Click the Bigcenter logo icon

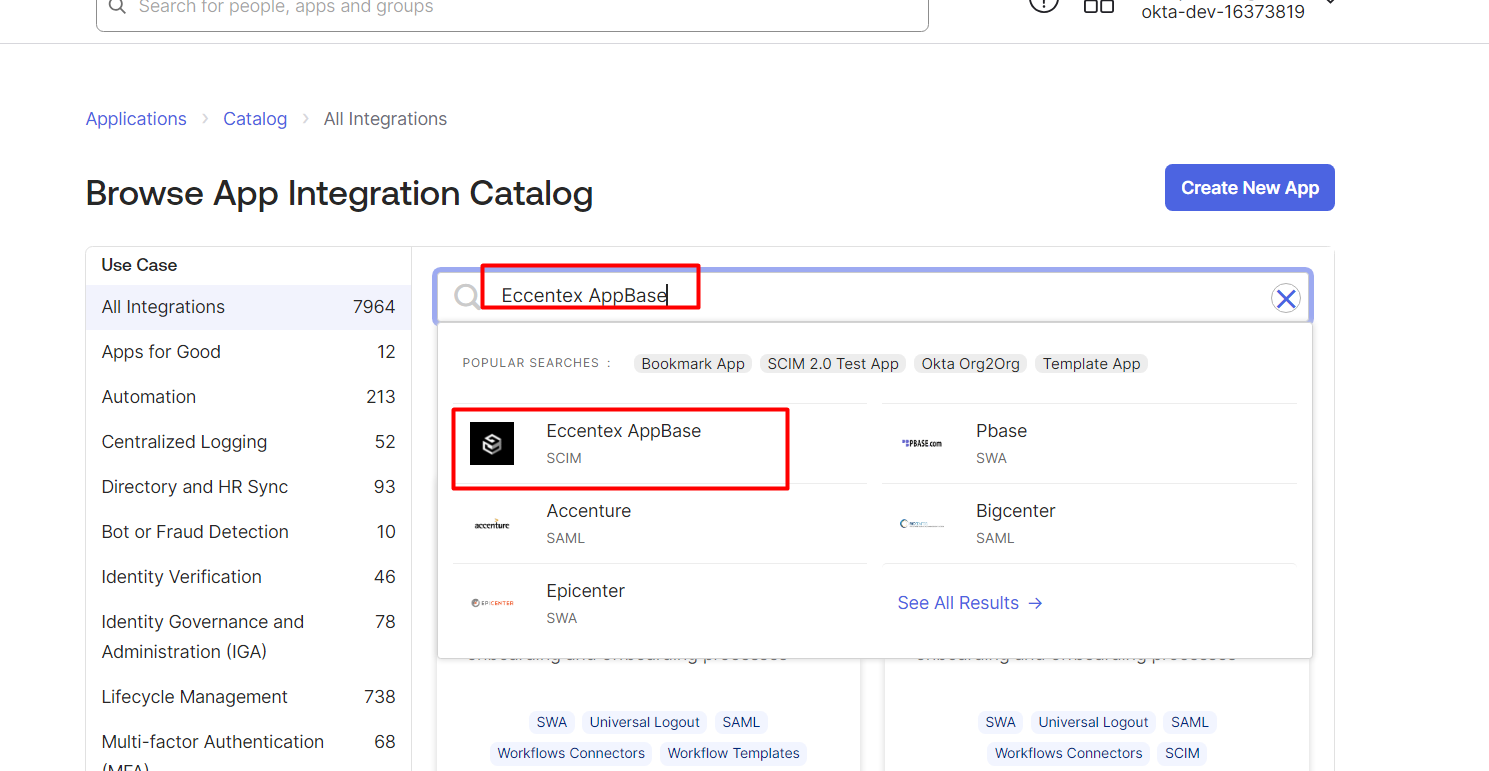tap(921, 523)
